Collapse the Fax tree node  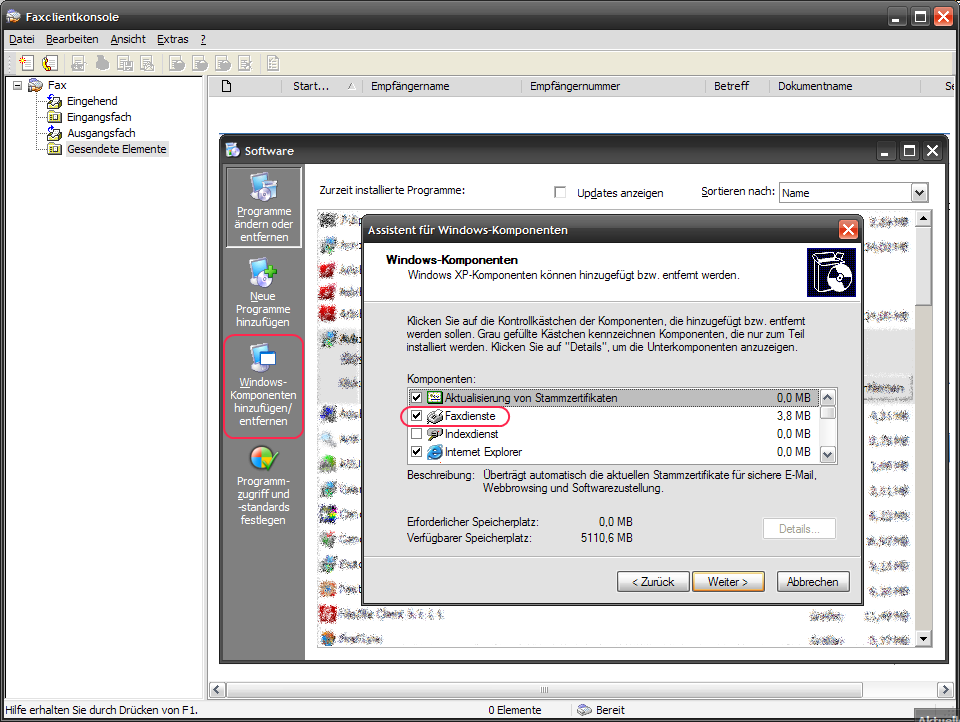click(x=17, y=85)
